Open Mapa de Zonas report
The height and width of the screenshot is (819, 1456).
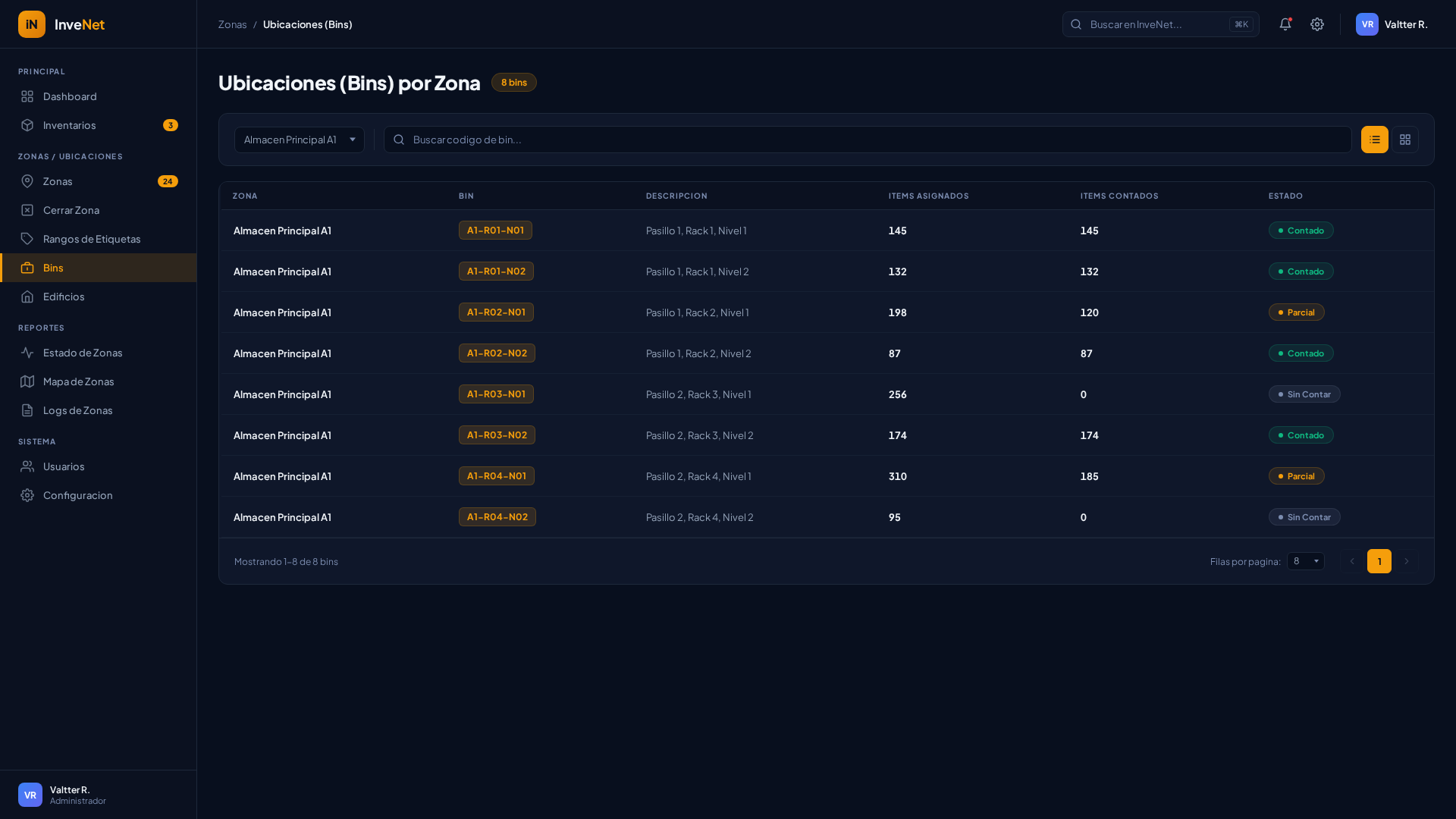coord(78,381)
